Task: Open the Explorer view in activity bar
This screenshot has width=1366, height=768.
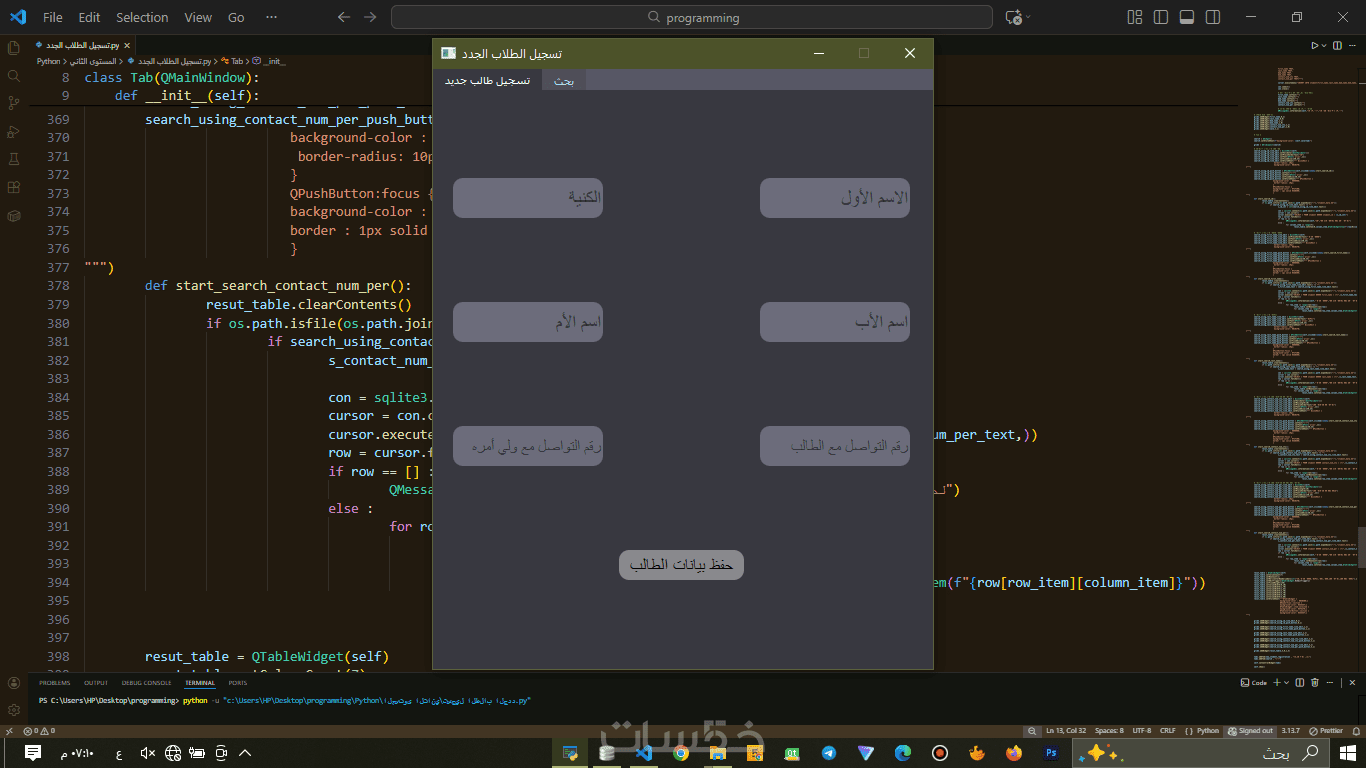Action: pos(14,47)
